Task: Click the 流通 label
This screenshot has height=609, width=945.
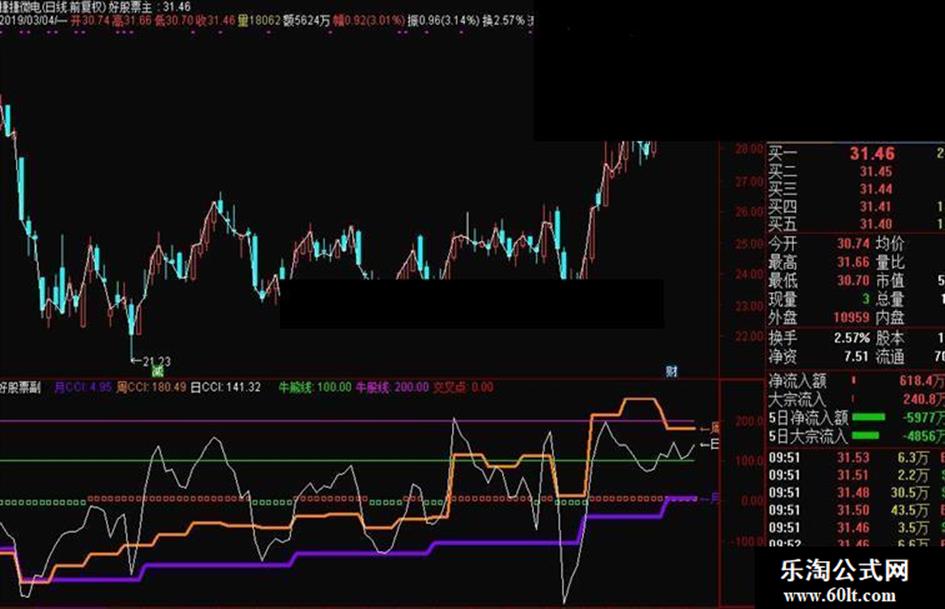Action: tap(890, 356)
